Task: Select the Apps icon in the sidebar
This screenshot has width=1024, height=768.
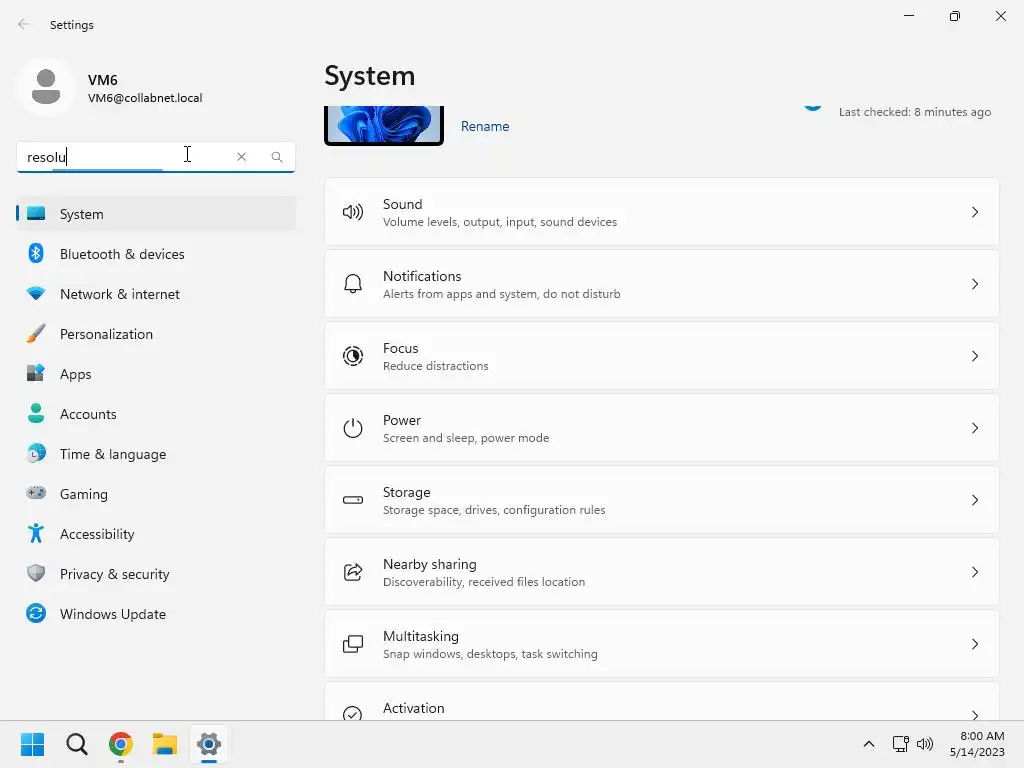Action: point(36,374)
